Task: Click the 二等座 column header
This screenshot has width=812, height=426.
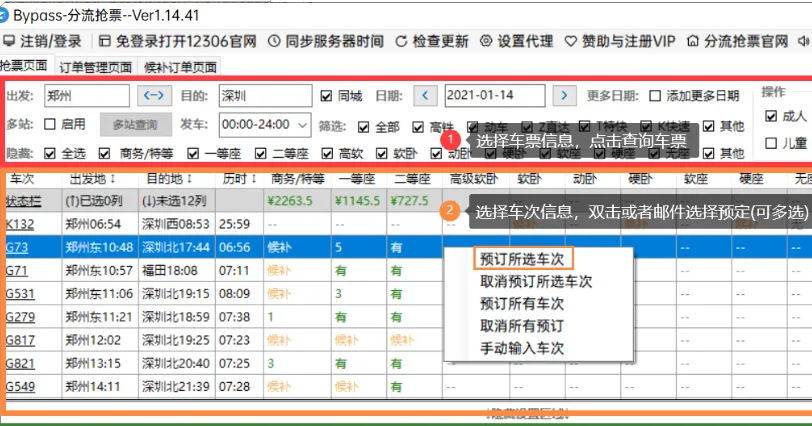Action: [414, 179]
